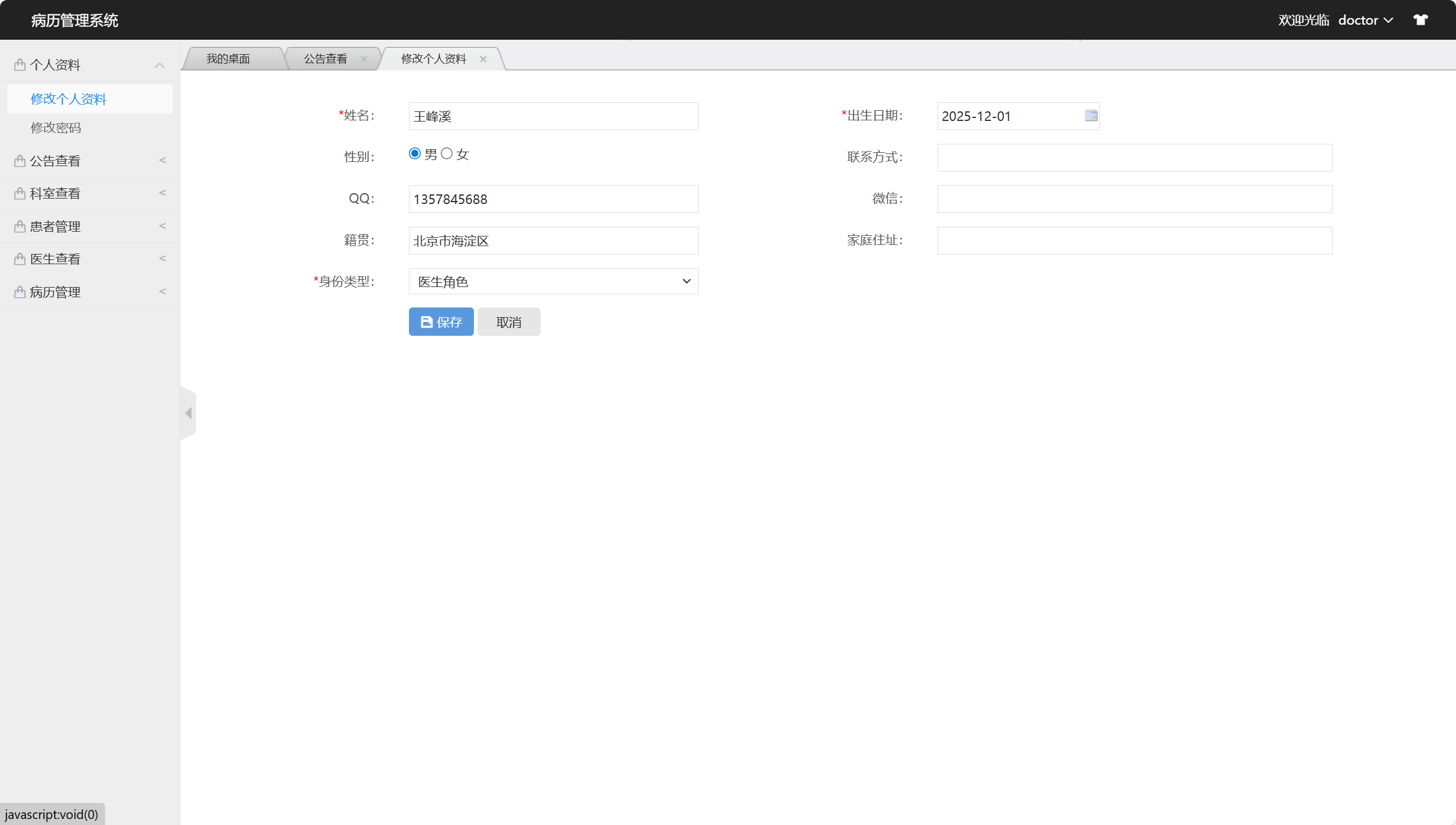Switch to the 公告查看 tab
The width and height of the screenshot is (1456, 825).
325,58
